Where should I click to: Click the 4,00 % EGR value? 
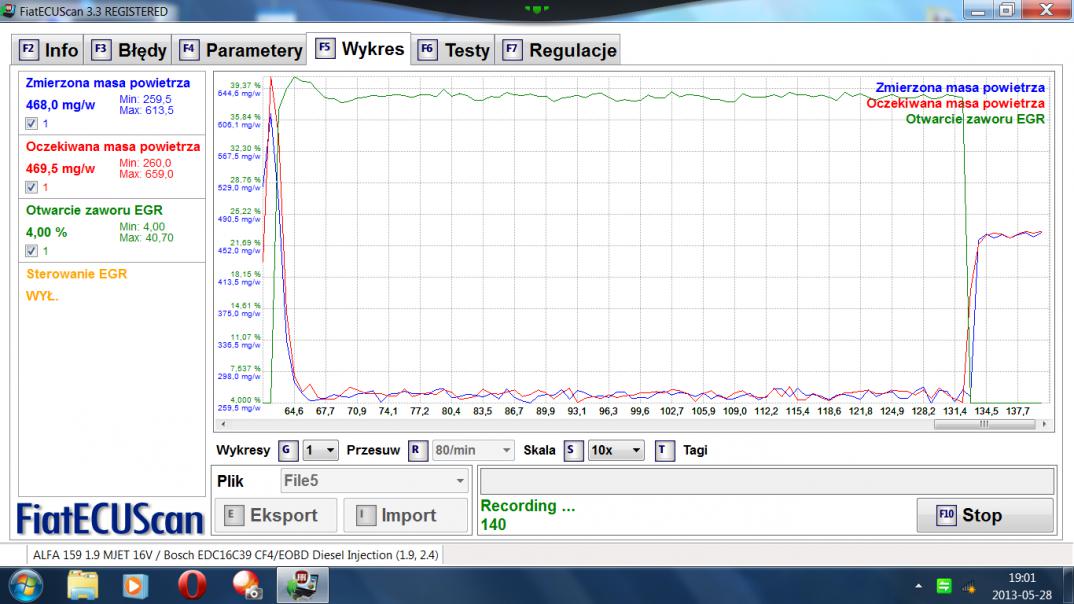pos(47,233)
